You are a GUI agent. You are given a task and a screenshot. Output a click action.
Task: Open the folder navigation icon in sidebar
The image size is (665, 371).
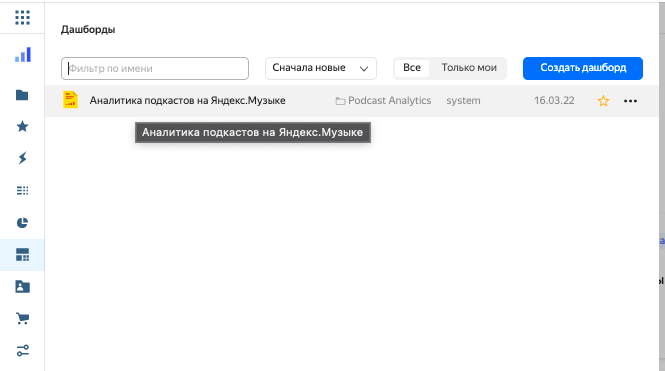click(22, 95)
